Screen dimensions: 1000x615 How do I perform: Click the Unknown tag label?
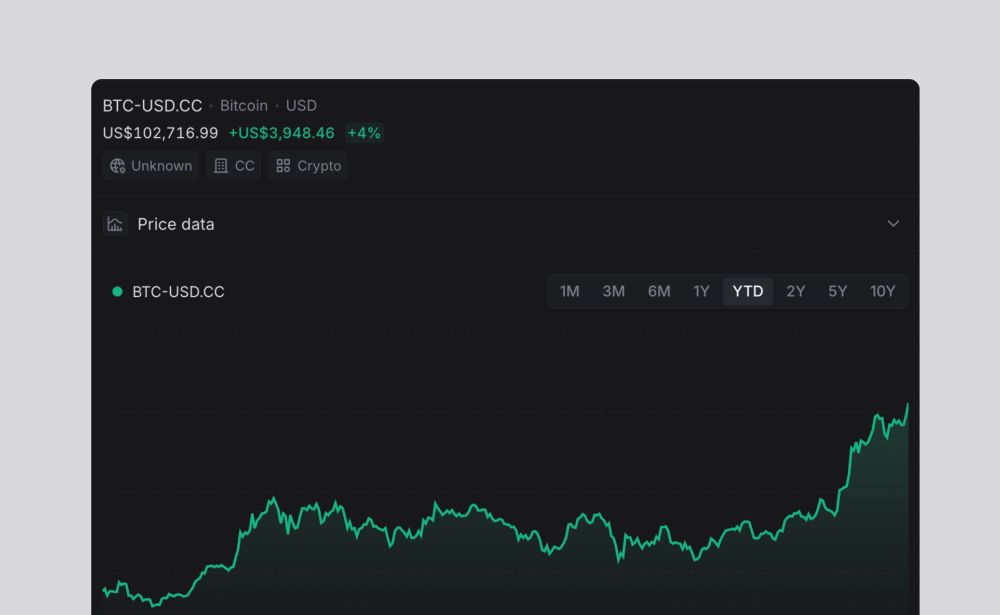(161, 166)
